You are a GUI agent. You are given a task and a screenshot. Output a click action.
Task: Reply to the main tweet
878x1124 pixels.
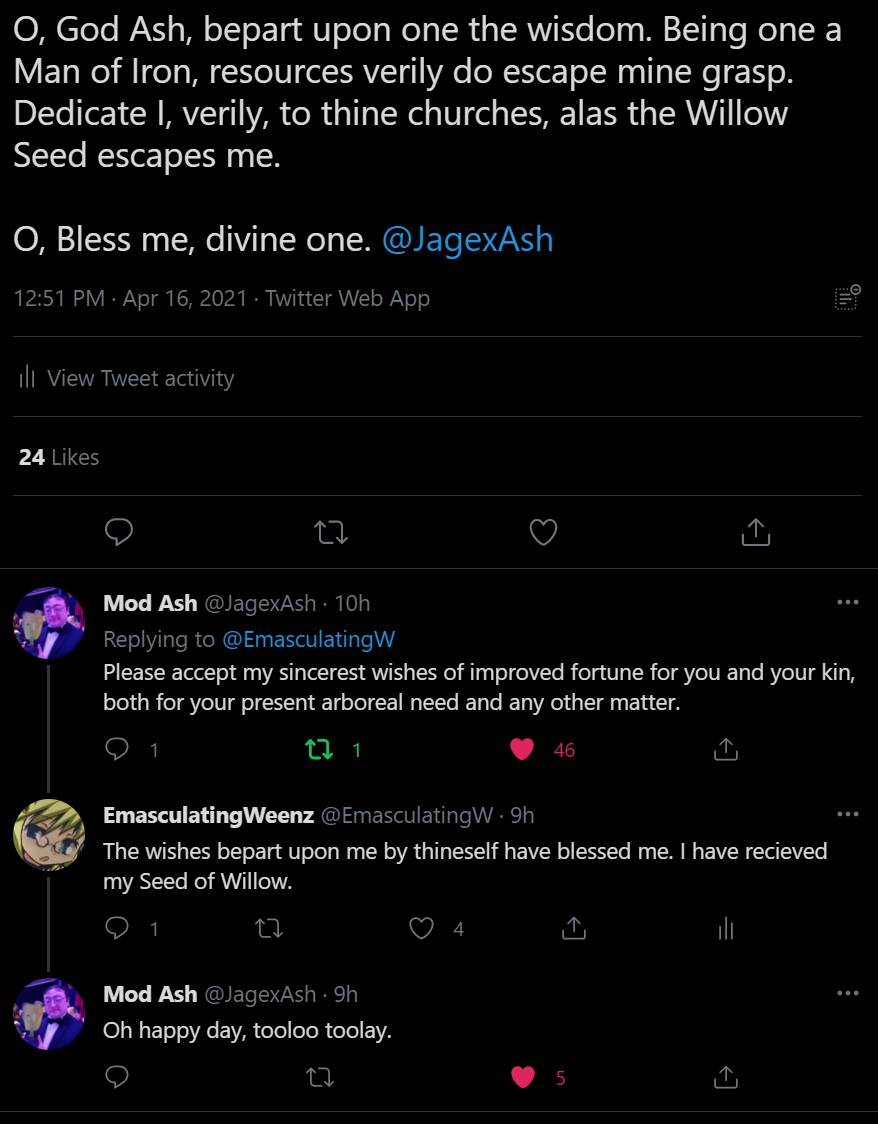(119, 532)
